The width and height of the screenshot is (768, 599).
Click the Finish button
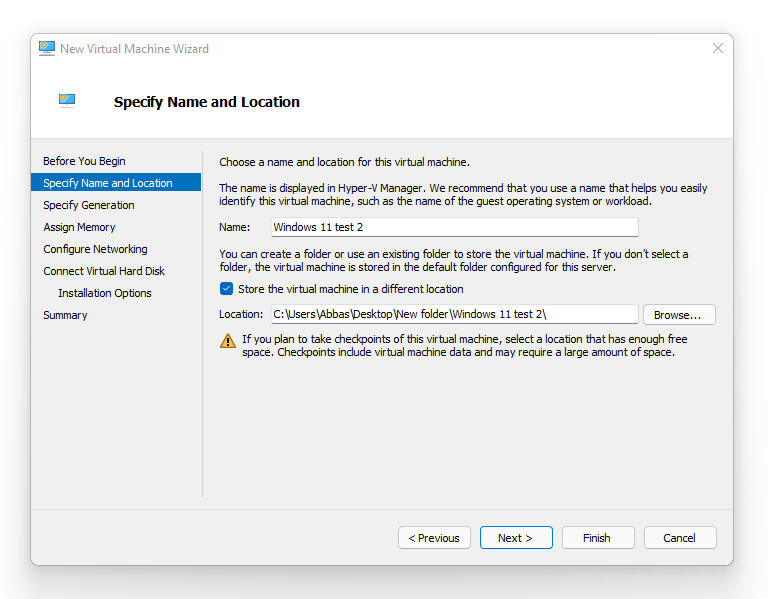tap(598, 538)
